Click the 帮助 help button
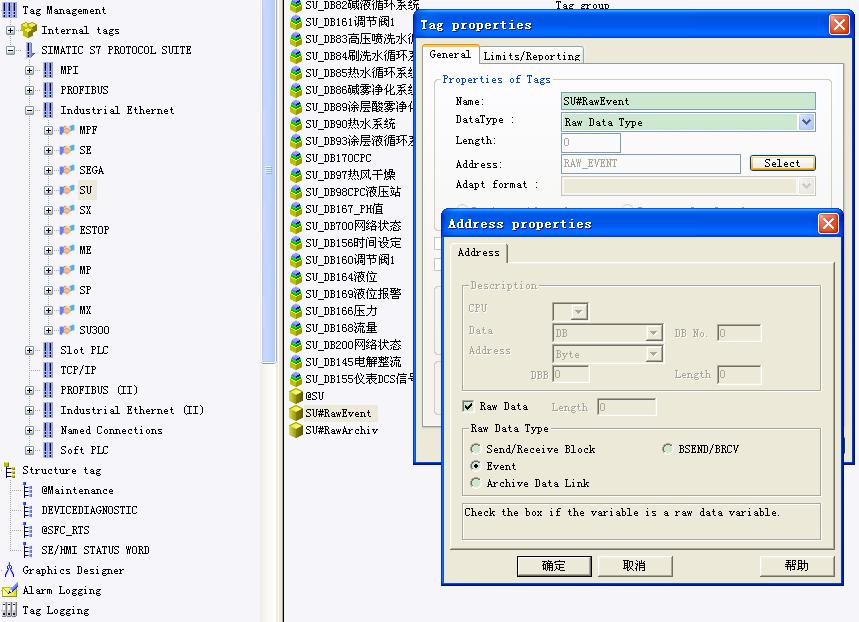 (797, 566)
